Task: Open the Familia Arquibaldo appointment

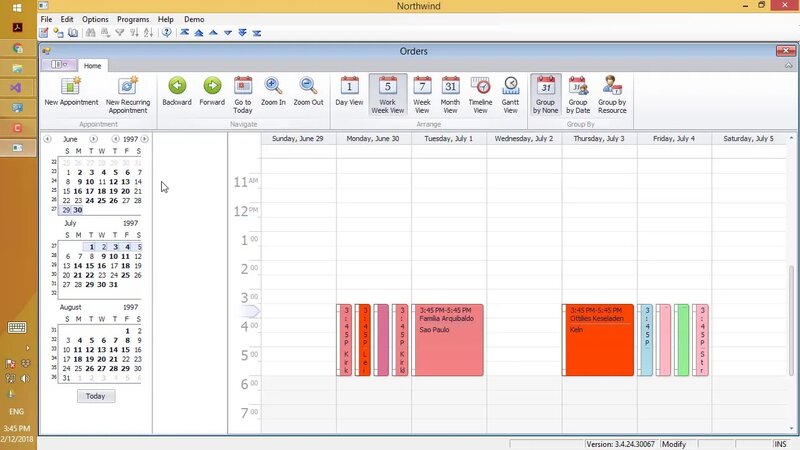Action: pos(447,340)
